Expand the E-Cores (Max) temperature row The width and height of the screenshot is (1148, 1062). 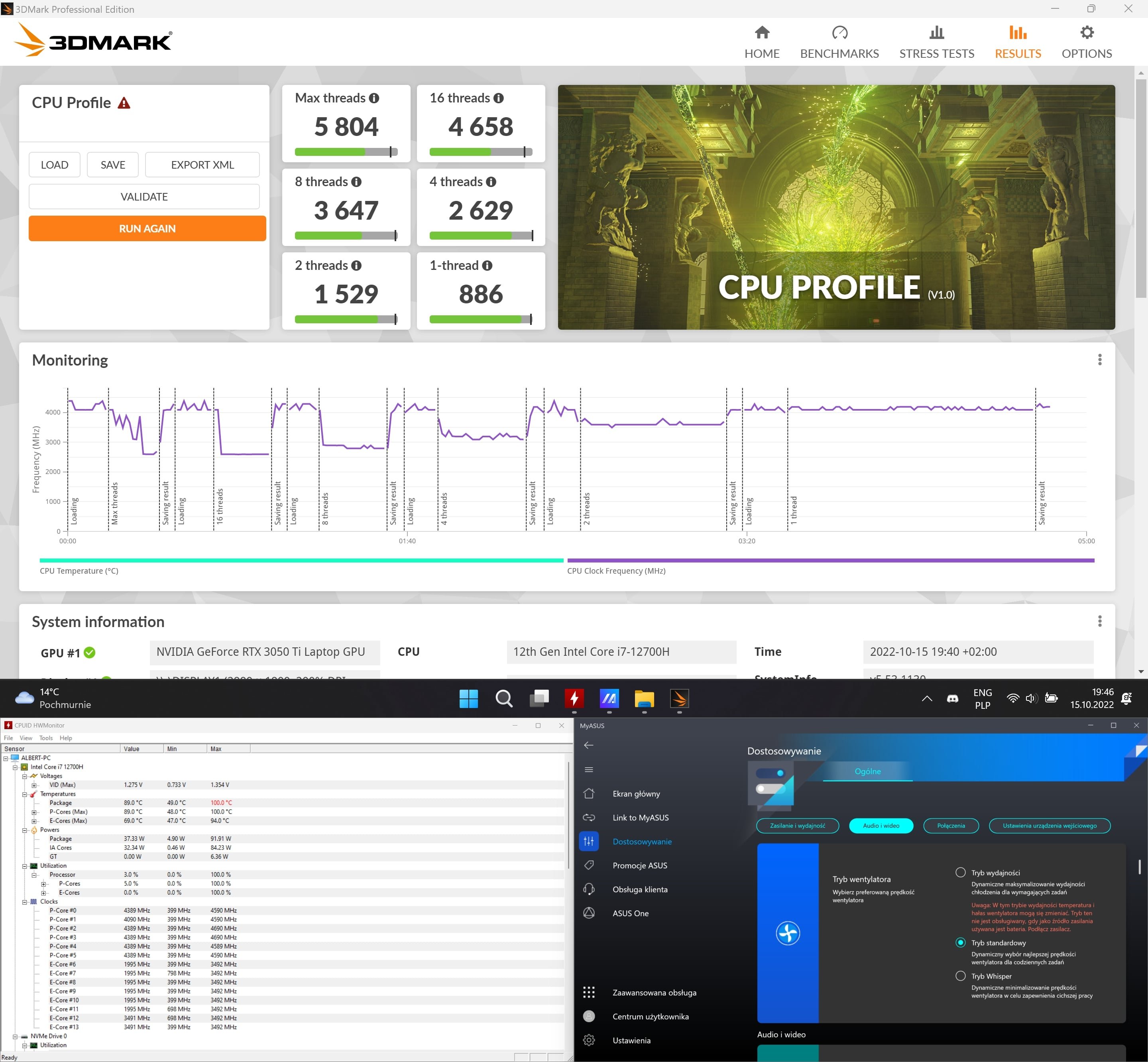34,821
